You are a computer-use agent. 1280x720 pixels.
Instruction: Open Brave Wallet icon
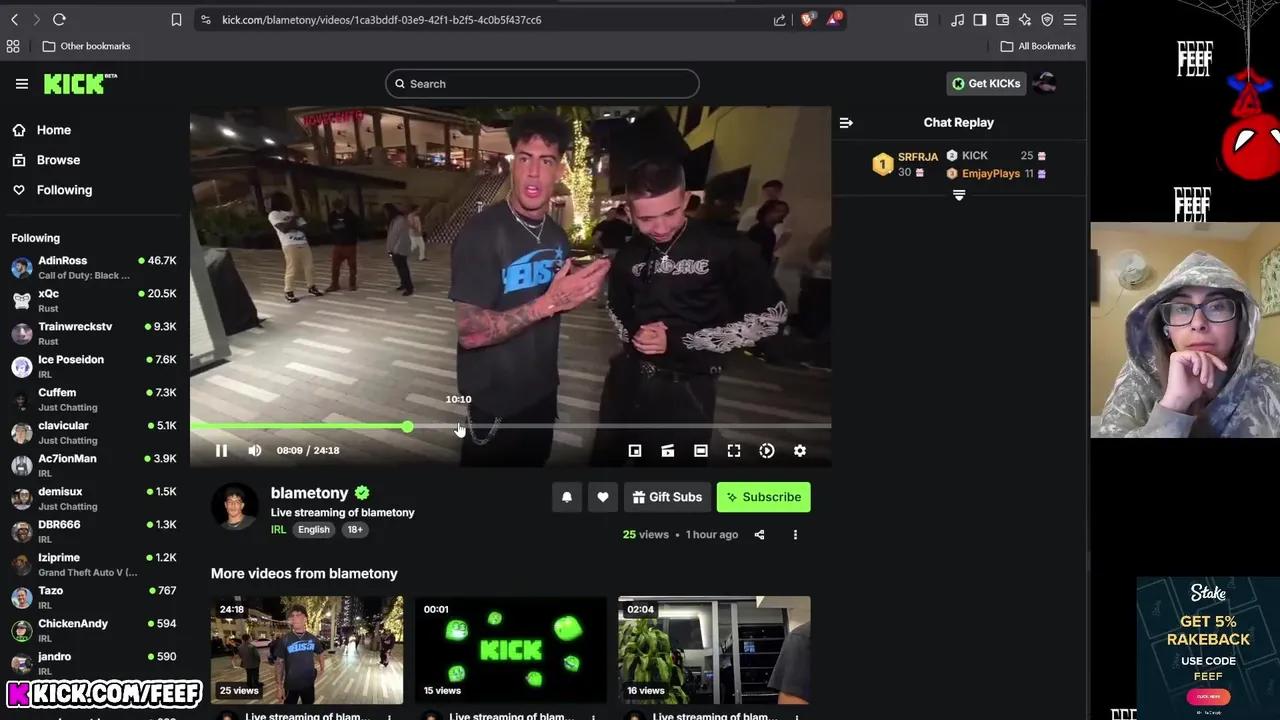click(1002, 20)
